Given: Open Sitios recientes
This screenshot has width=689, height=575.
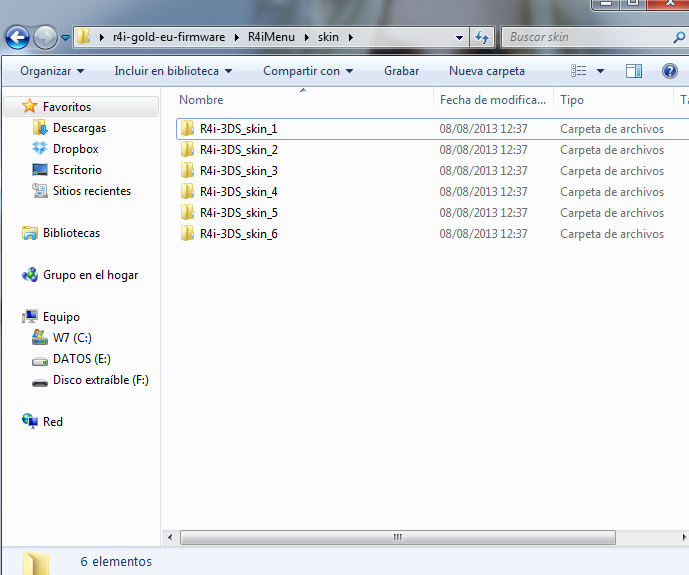Looking at the screenshot, I should tap(92, 191).
